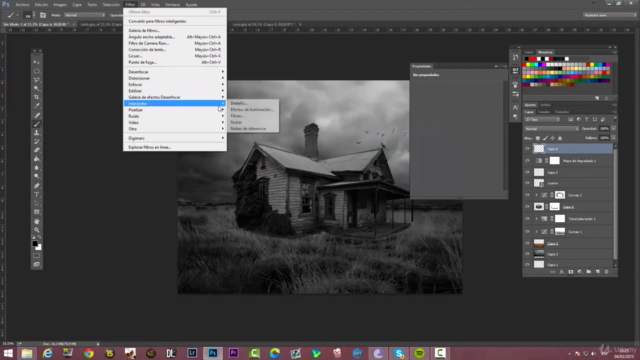The height and width of the screenshot is (360, 640).
Task: Click the add layer mask icon
Action: [x=571, y=272]
